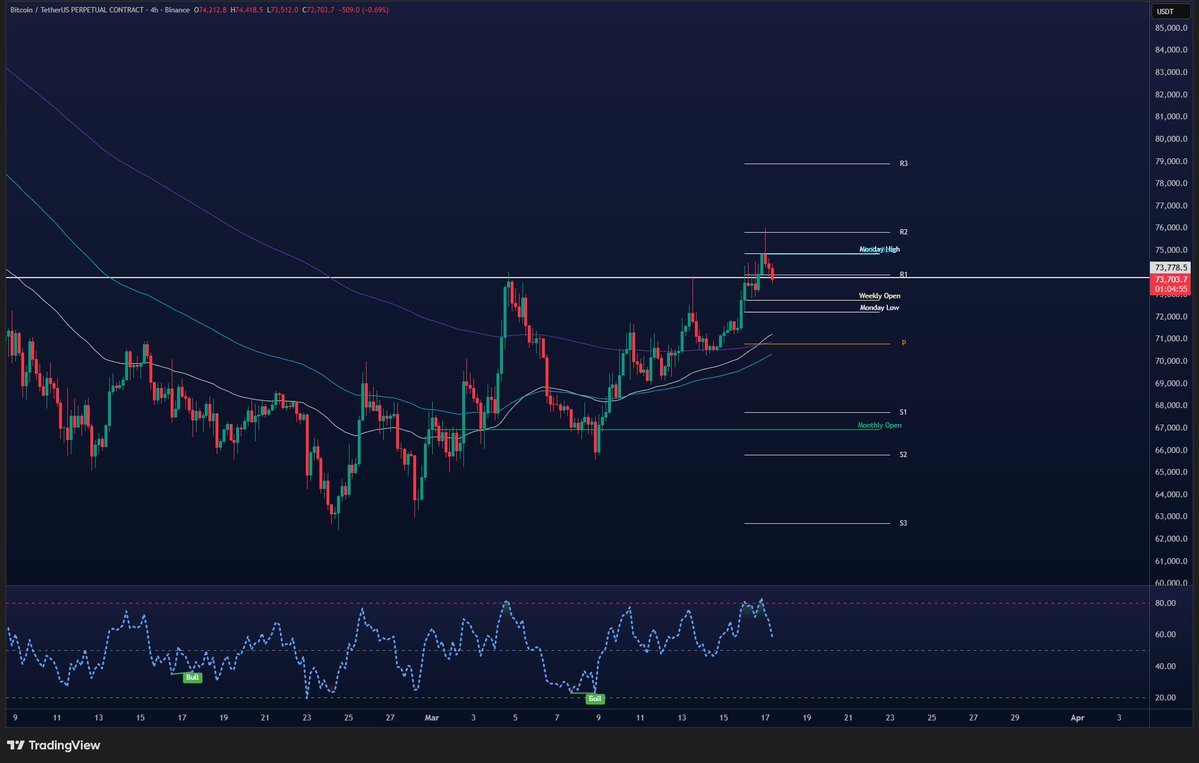Click 70,000.0 on the price axis
The image size is (1199, 763).
coord(1171,362)
